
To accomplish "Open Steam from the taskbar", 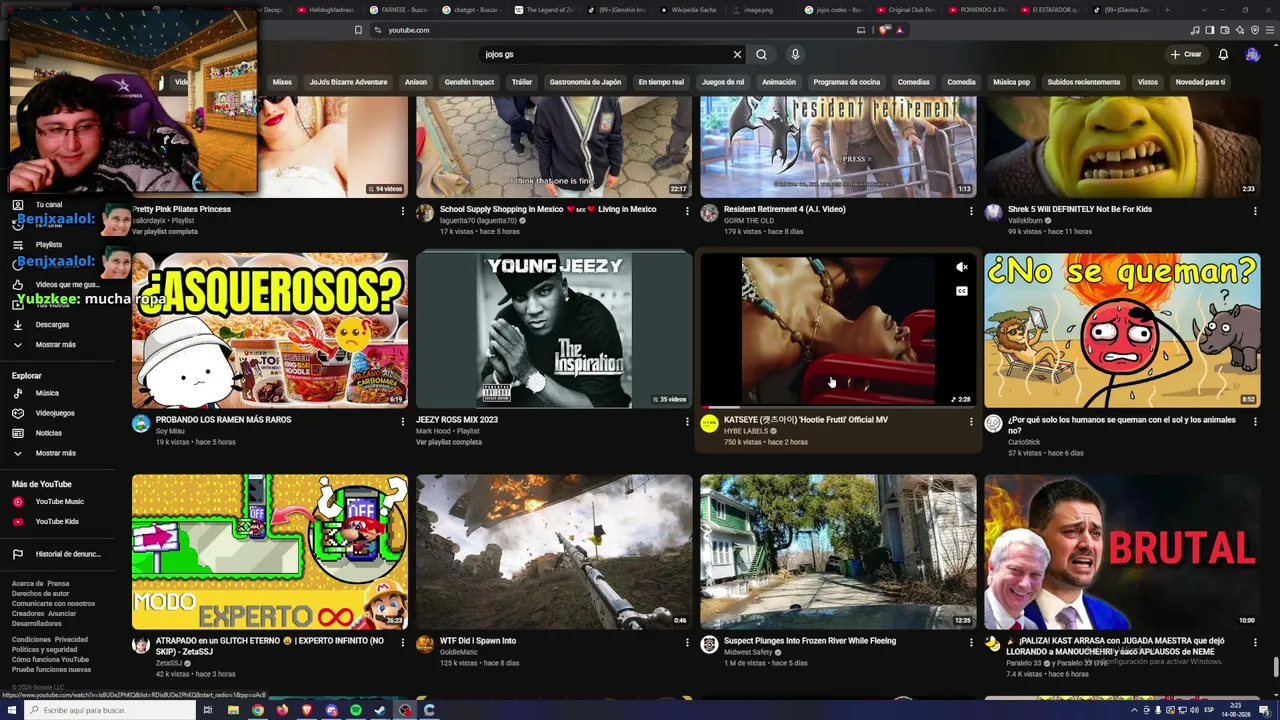I will pyautogui.click(x=380, y=710).
